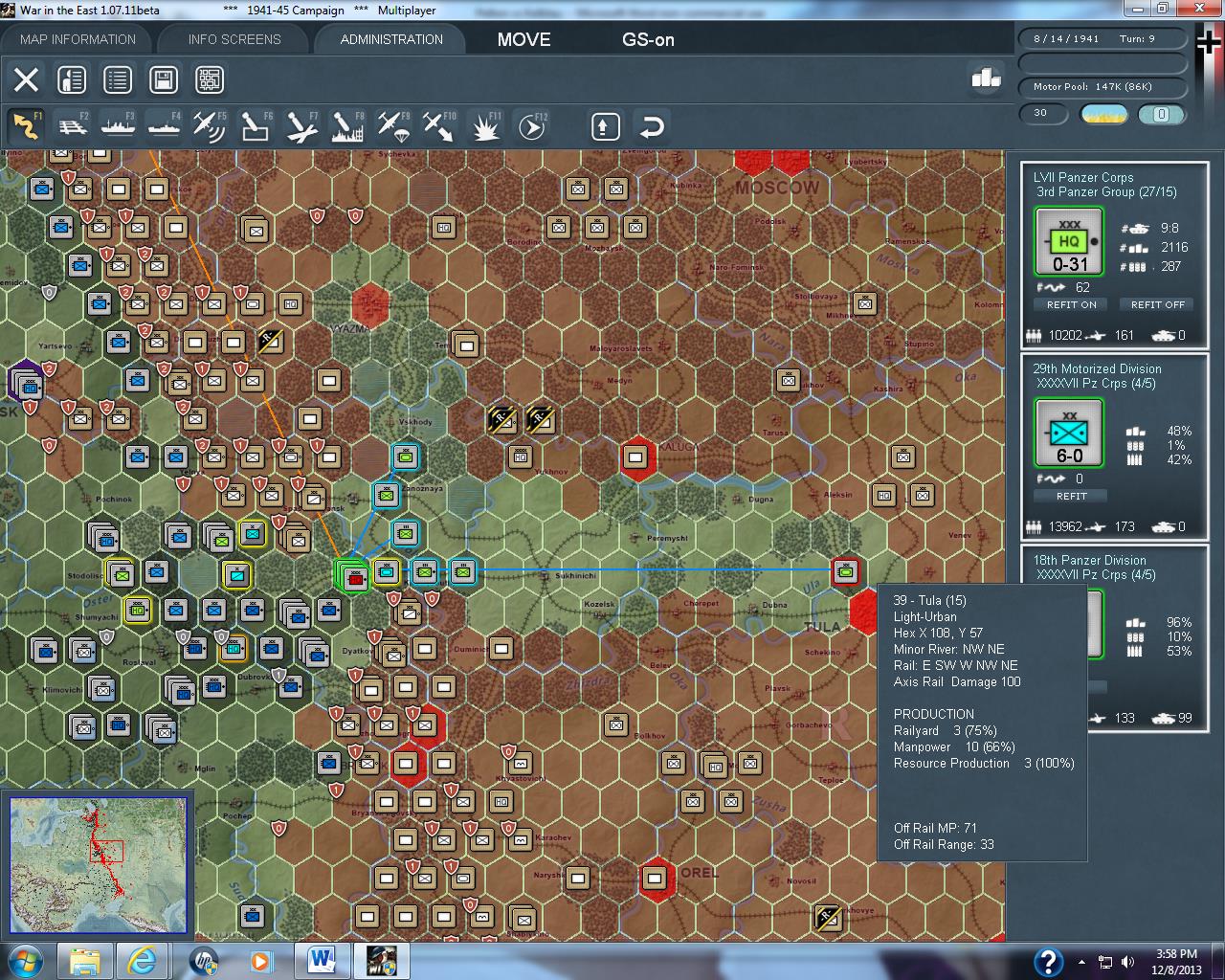The height and width of the screenshot is (980, 1225).
Task: Open the LVII Panzer Corps unit name
Action: pyautogui.click(x=1083, y=177)
